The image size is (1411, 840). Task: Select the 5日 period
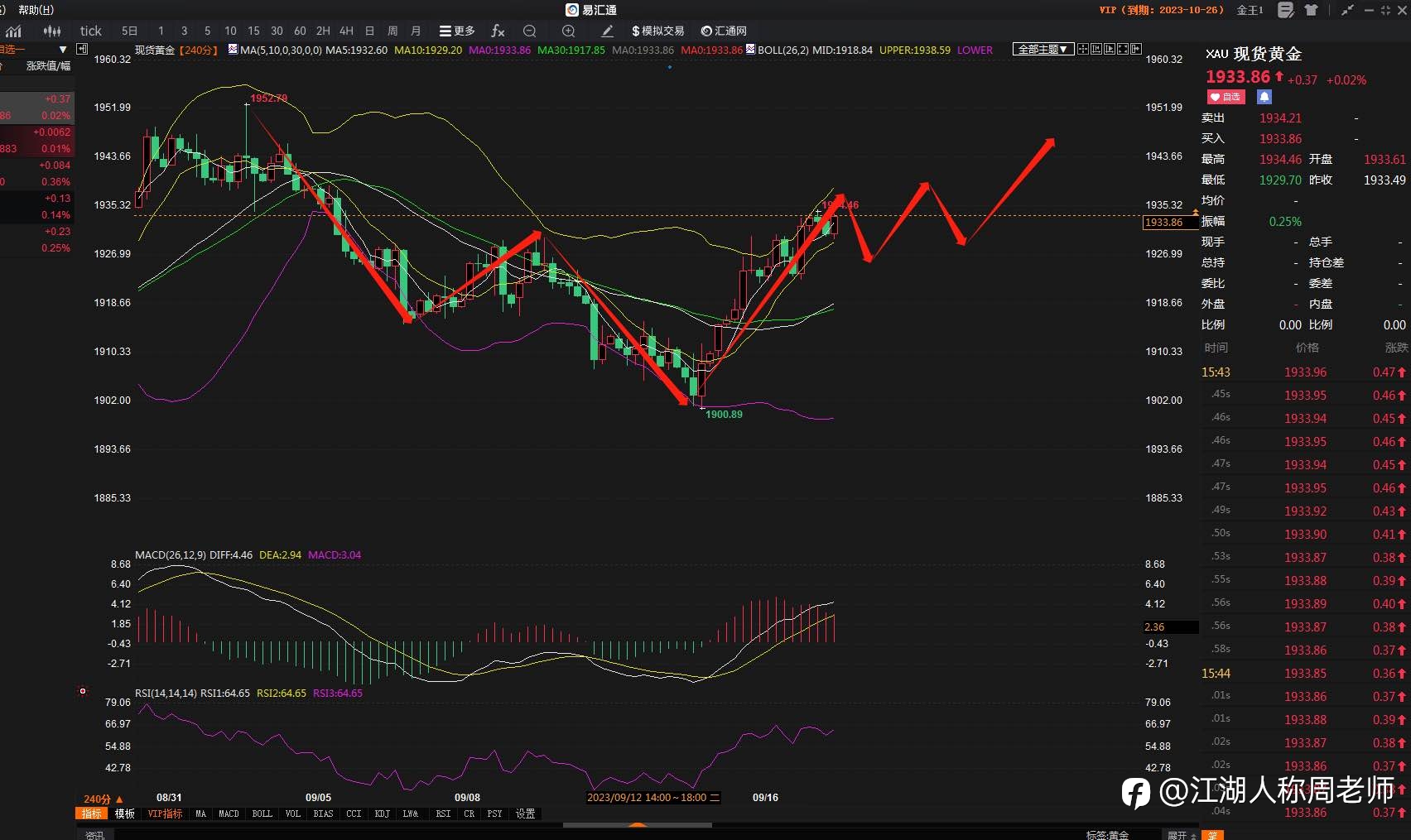point(130,31)
